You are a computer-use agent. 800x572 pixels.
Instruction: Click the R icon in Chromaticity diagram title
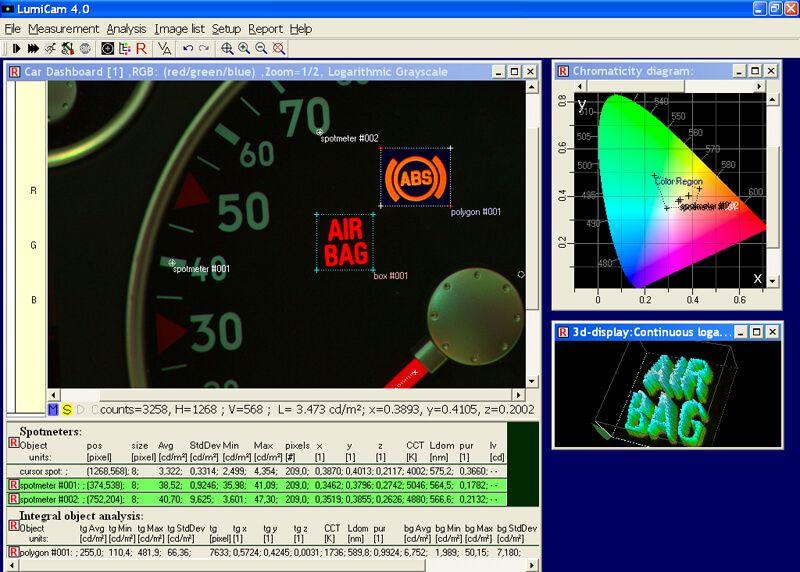[x=563, y=71]
